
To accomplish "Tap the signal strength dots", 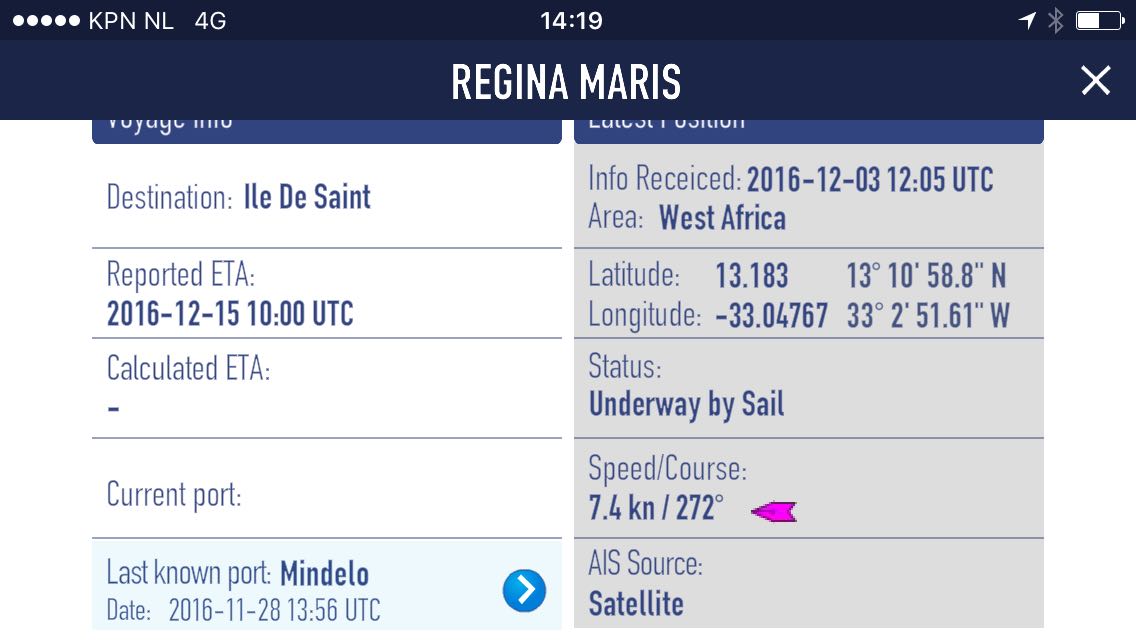I will [x=45, y=21].
